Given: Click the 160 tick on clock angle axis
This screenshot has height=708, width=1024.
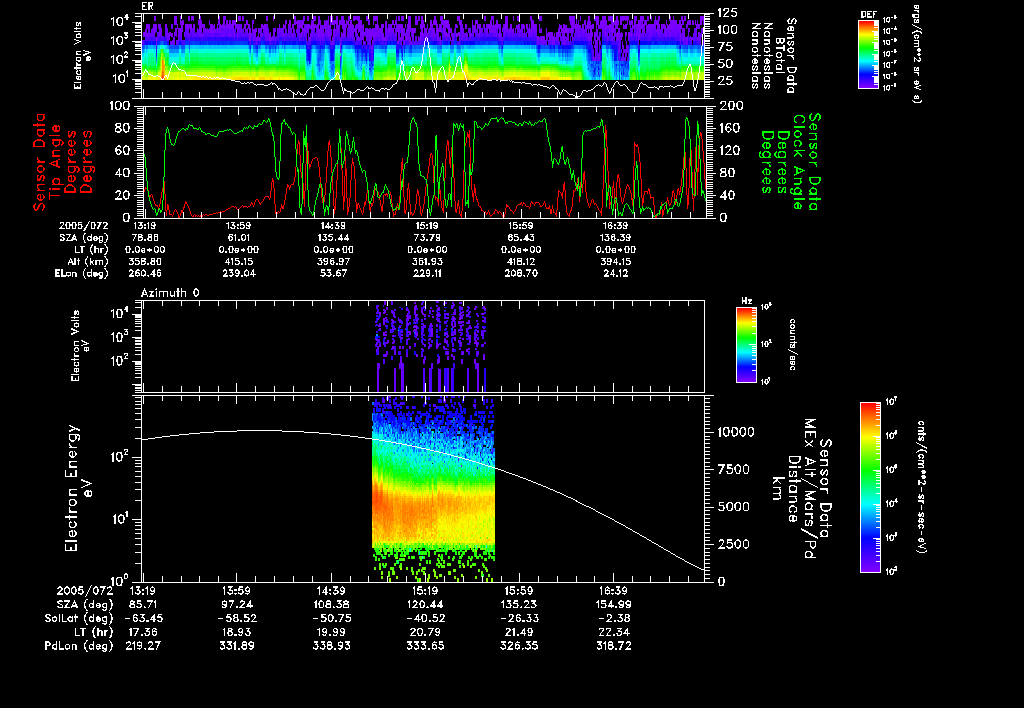Looking at the screenshot, I should pos(730,128).
